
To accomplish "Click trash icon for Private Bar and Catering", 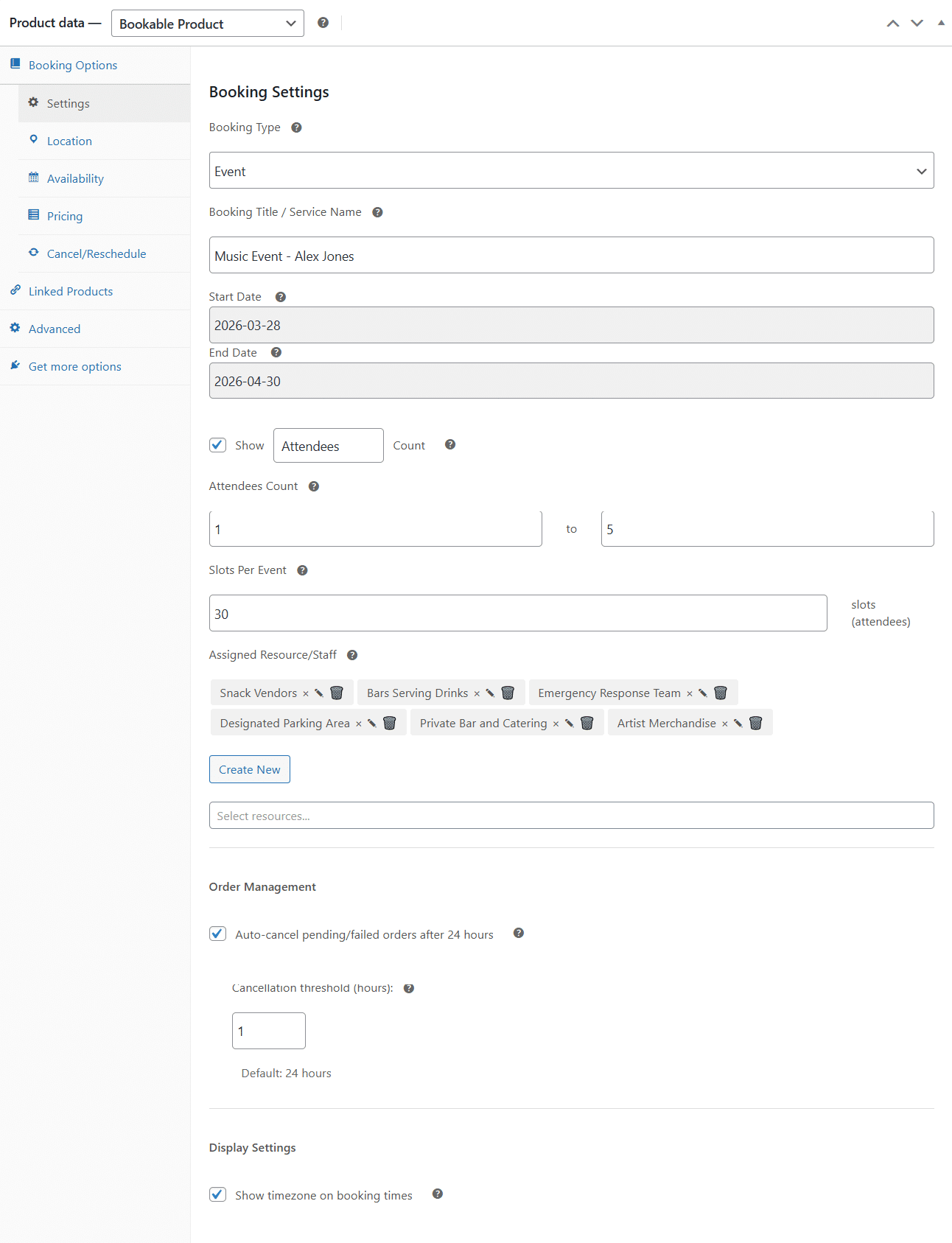I will [x=587, y=723].
